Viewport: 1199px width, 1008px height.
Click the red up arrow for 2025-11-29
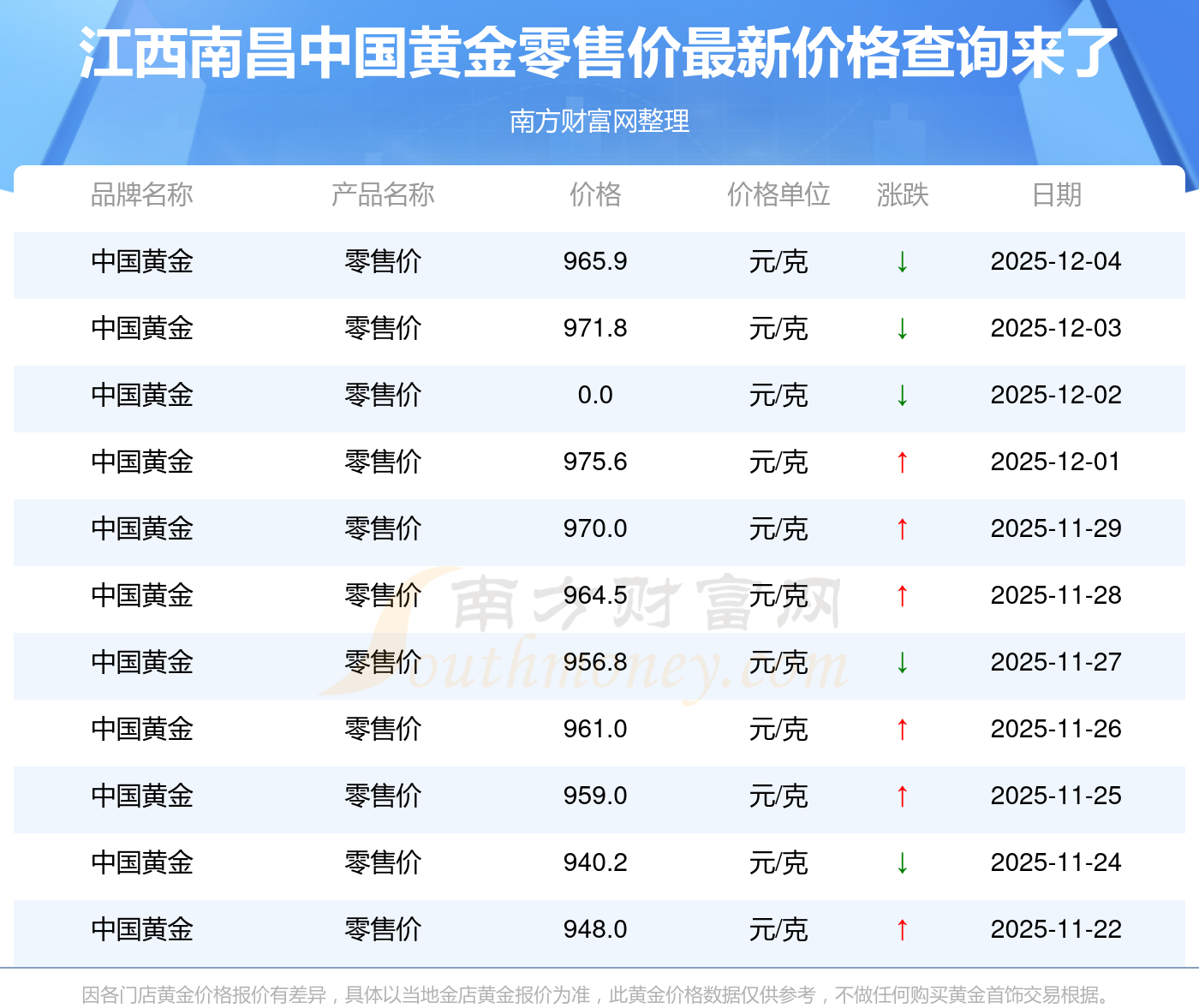tap(902, 529)
